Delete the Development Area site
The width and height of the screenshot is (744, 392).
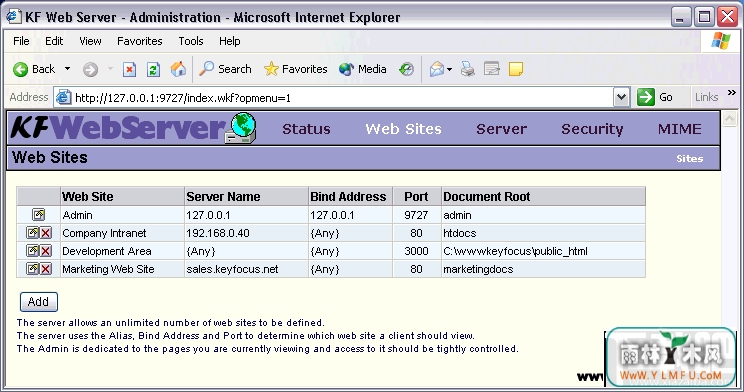tap(46, 251)
